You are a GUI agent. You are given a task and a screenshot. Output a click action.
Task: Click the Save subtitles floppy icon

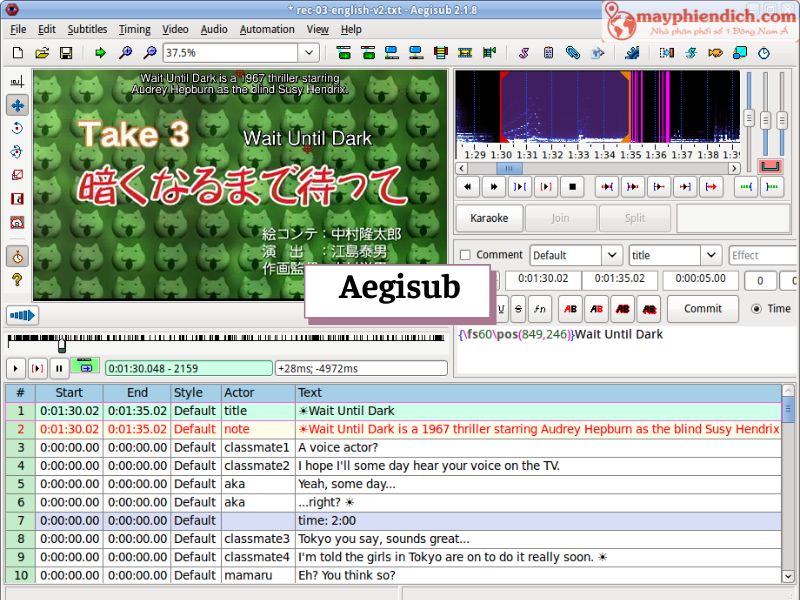click(x=66, y=53)
